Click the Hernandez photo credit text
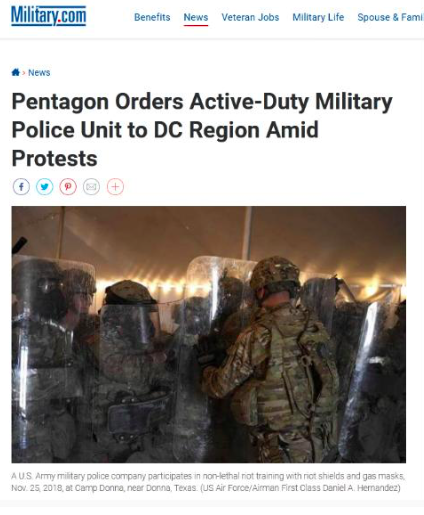The height and width of the screenshot is (515, 424). (300, 488)
